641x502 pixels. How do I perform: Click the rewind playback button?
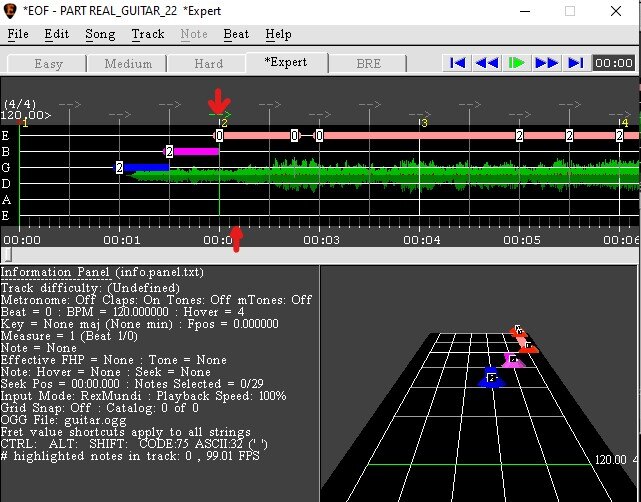pos(487,63)
